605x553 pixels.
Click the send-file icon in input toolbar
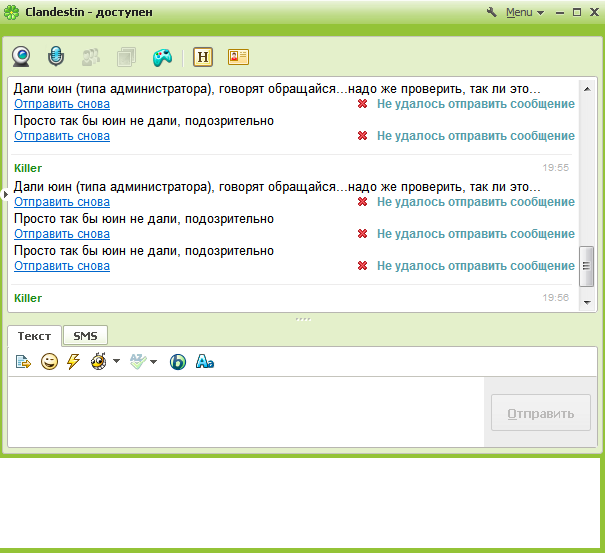[23, 362]
